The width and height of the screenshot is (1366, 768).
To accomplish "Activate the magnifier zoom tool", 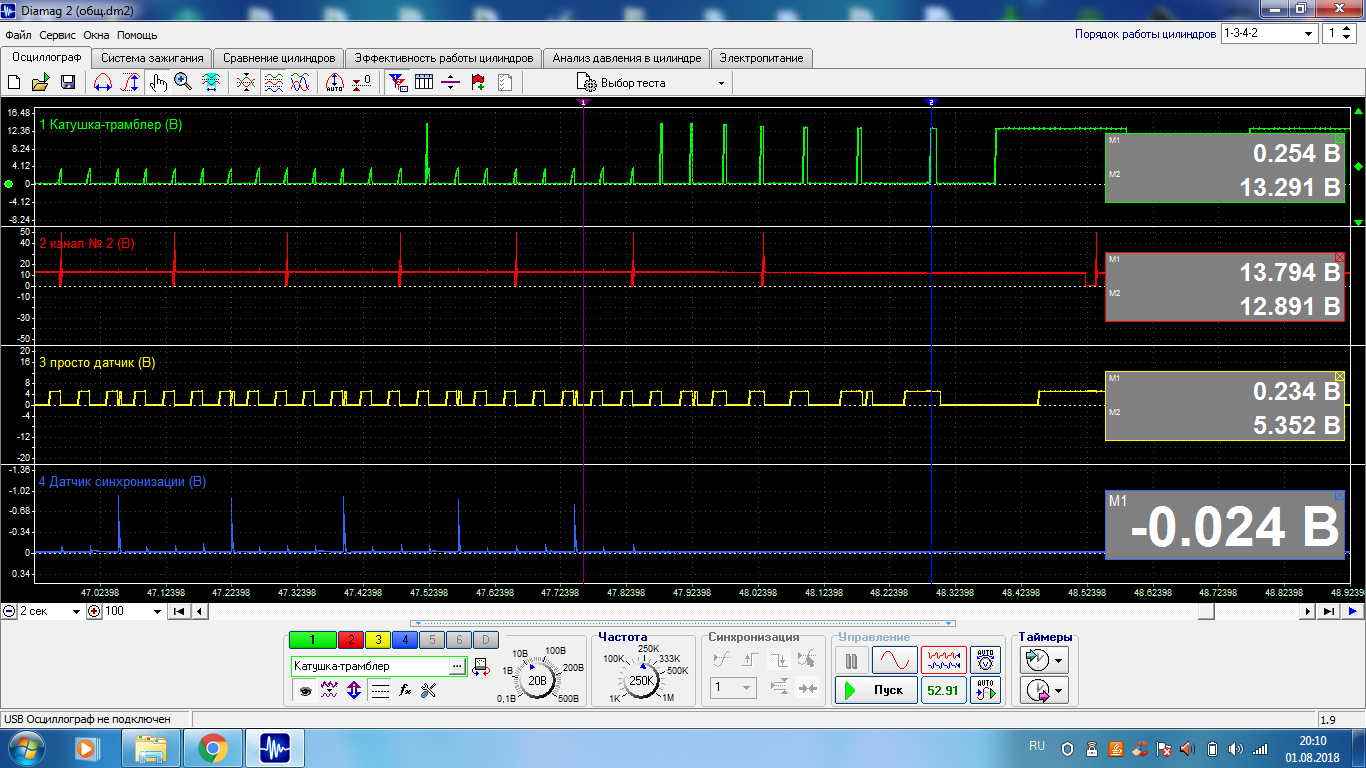I will (x=183, y=83).
